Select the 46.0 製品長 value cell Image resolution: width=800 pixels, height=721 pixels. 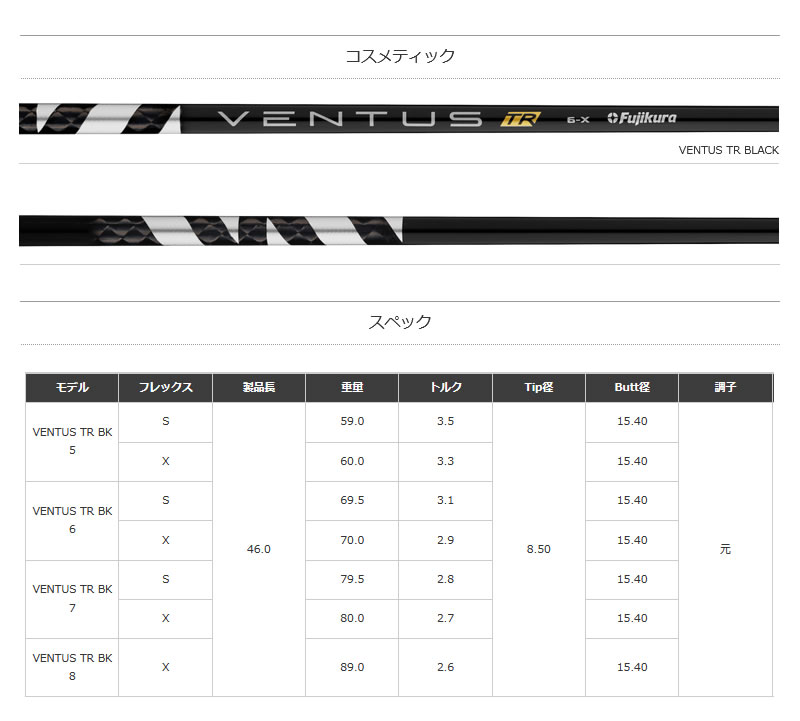[x=258, y=549]
